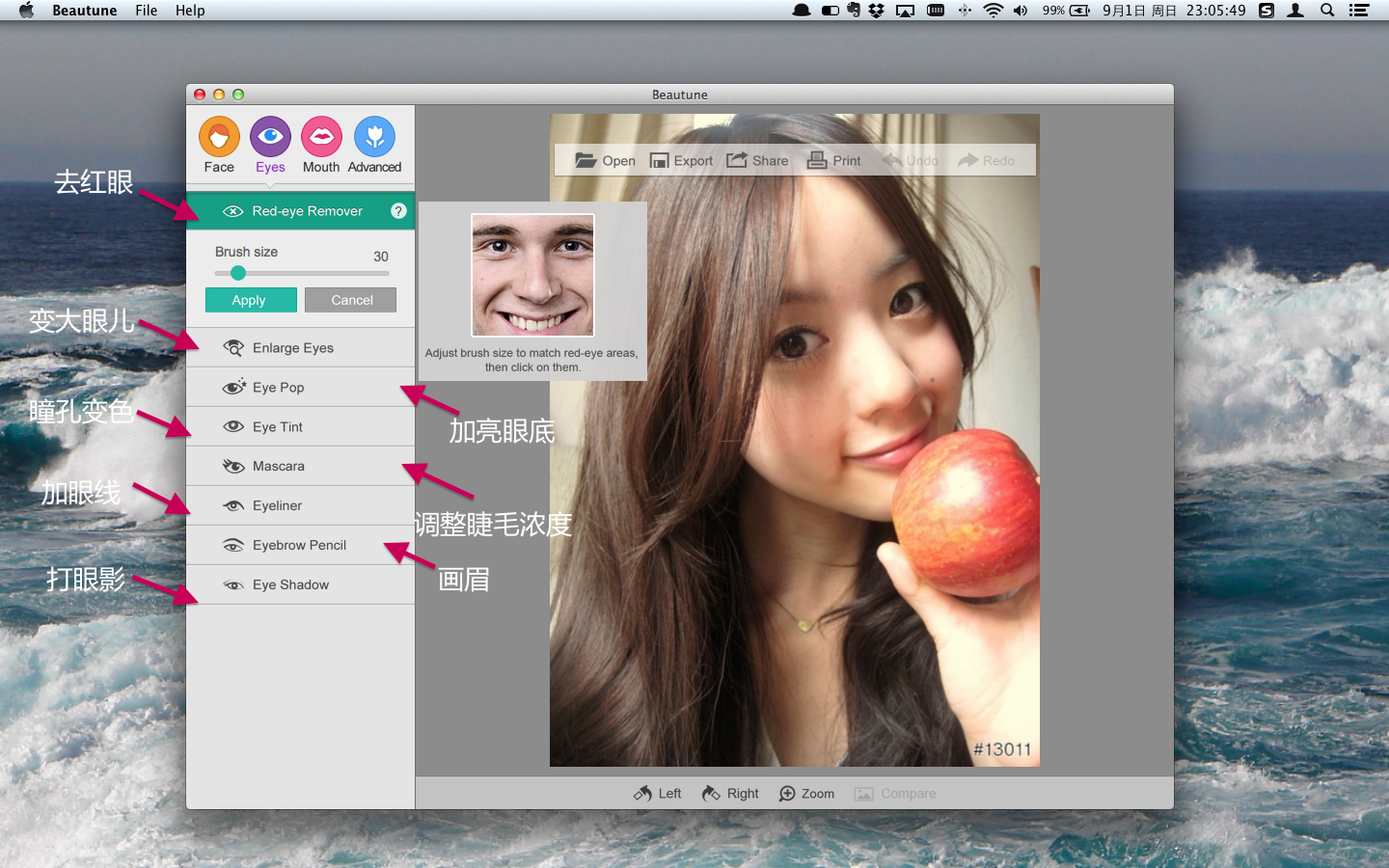Viewport: 1389px width, 868px height.
Task: Open the Mouth category icon
Action: pos(321,137)
